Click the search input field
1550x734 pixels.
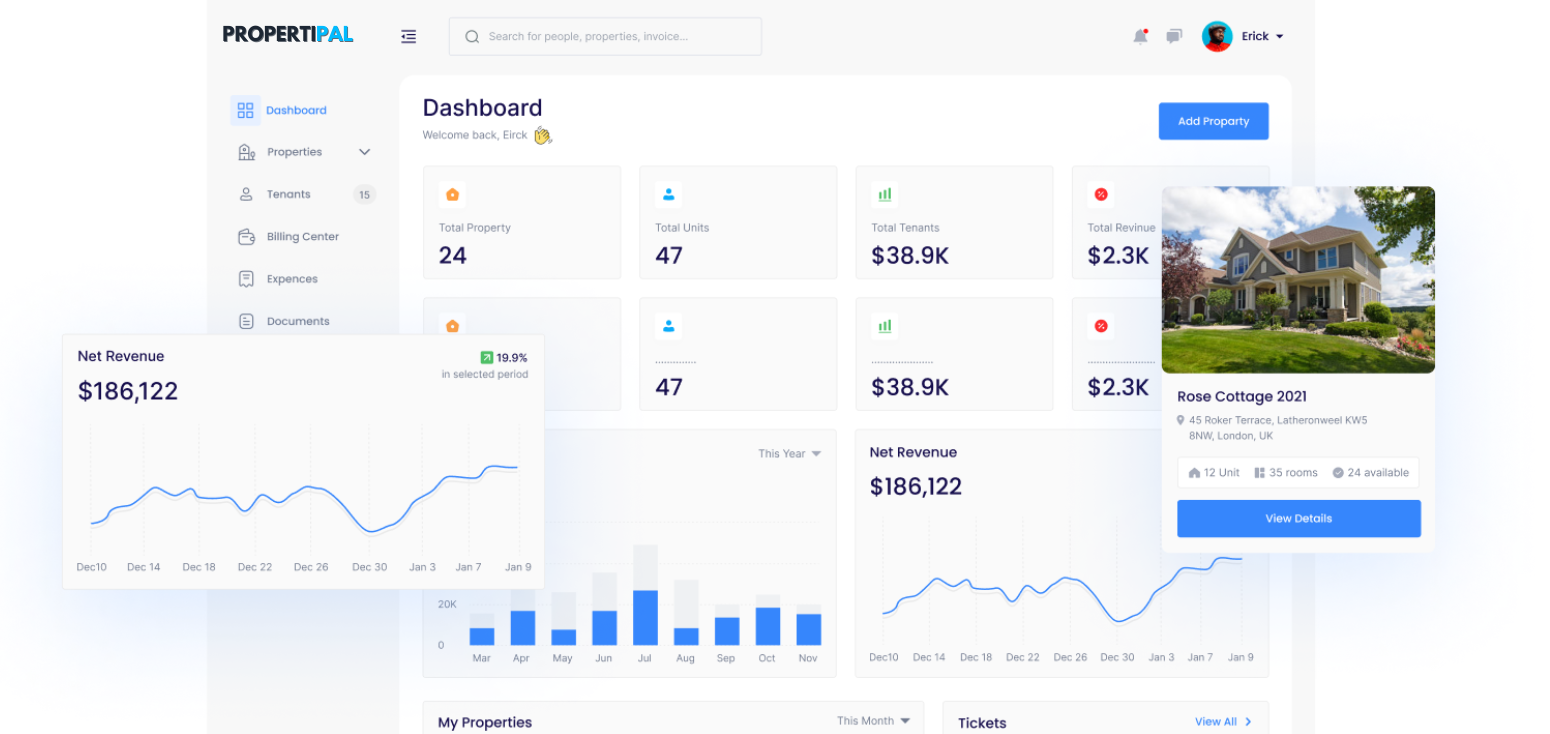point(605,36)
